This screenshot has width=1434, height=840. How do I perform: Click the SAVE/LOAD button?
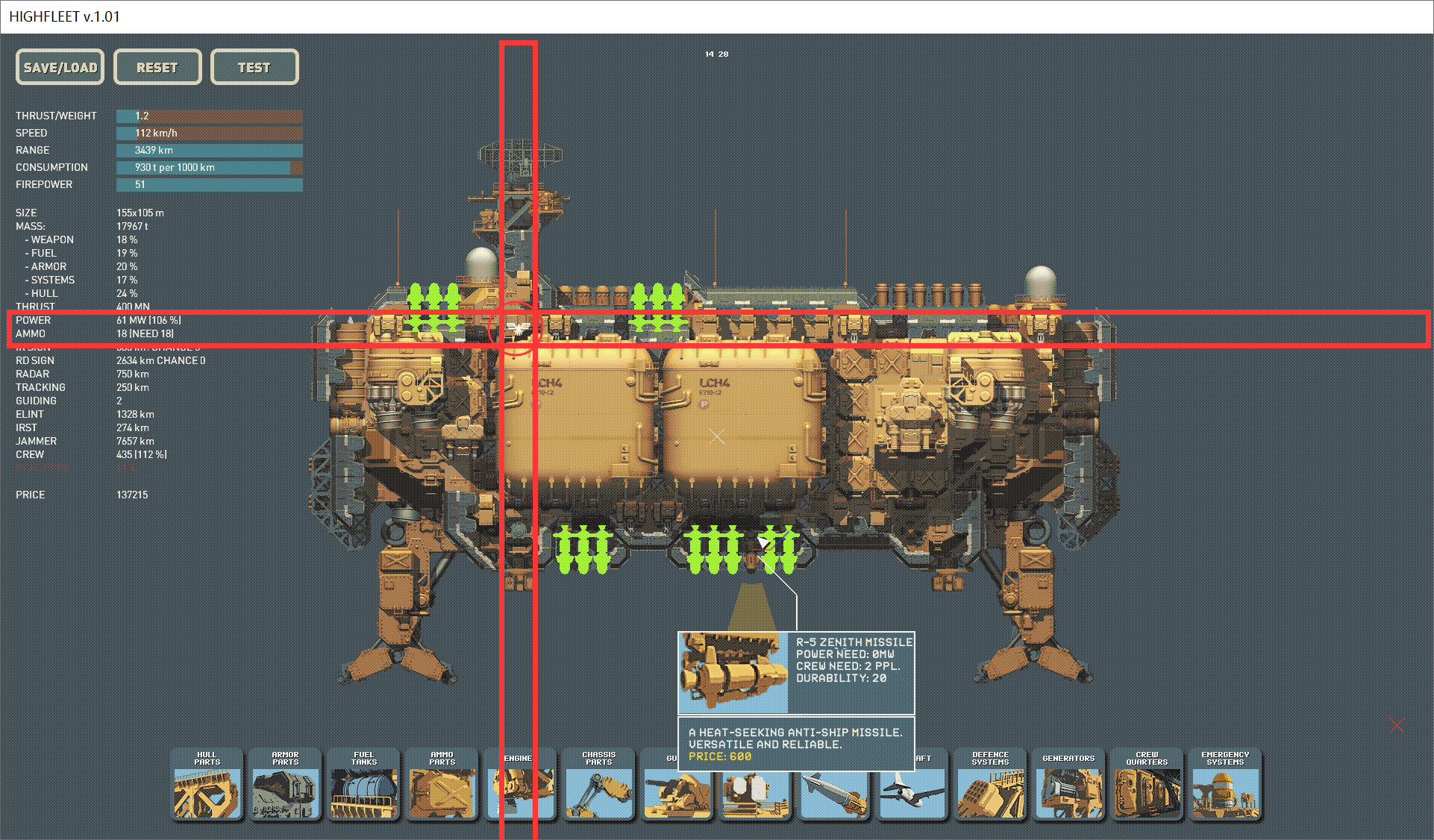[x=60, y=67]
